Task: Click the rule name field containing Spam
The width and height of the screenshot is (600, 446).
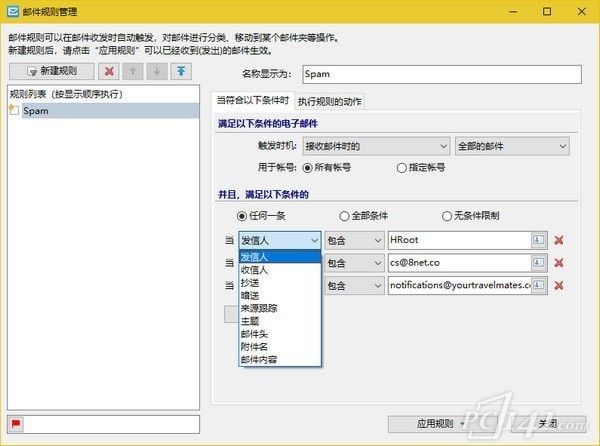Action: (442, 74)
